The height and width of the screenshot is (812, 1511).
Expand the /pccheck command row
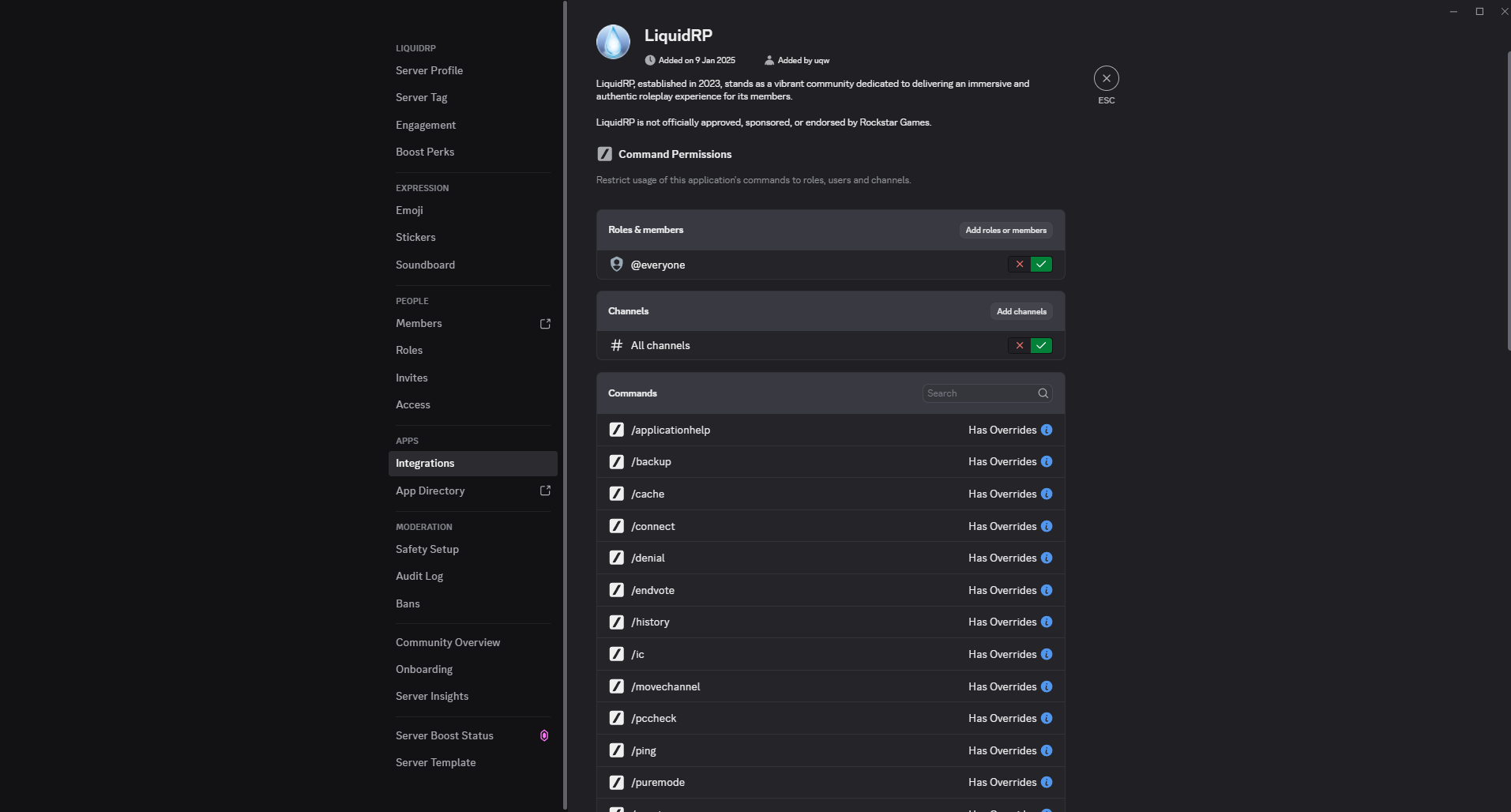point(829,719)
